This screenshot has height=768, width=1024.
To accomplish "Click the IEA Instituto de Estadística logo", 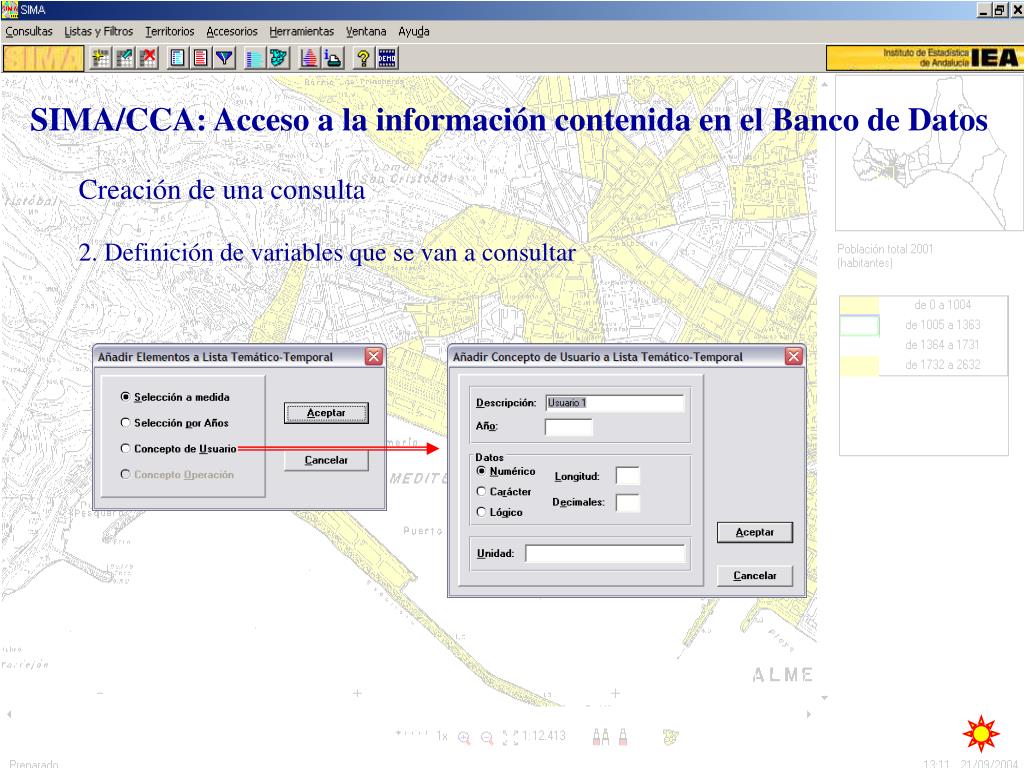I will [x=923, y=58].
